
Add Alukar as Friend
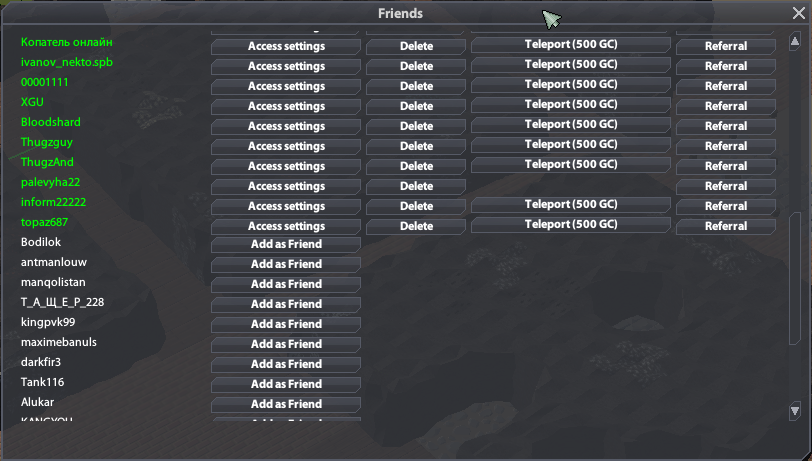[x=286, y=404]
